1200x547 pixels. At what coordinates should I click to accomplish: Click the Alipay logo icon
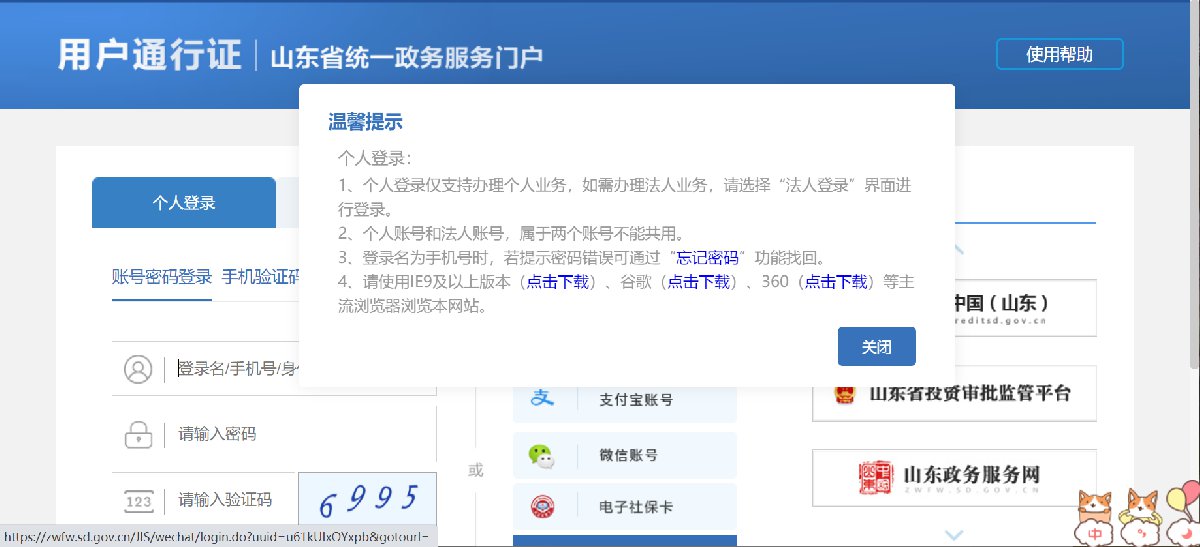542,399
